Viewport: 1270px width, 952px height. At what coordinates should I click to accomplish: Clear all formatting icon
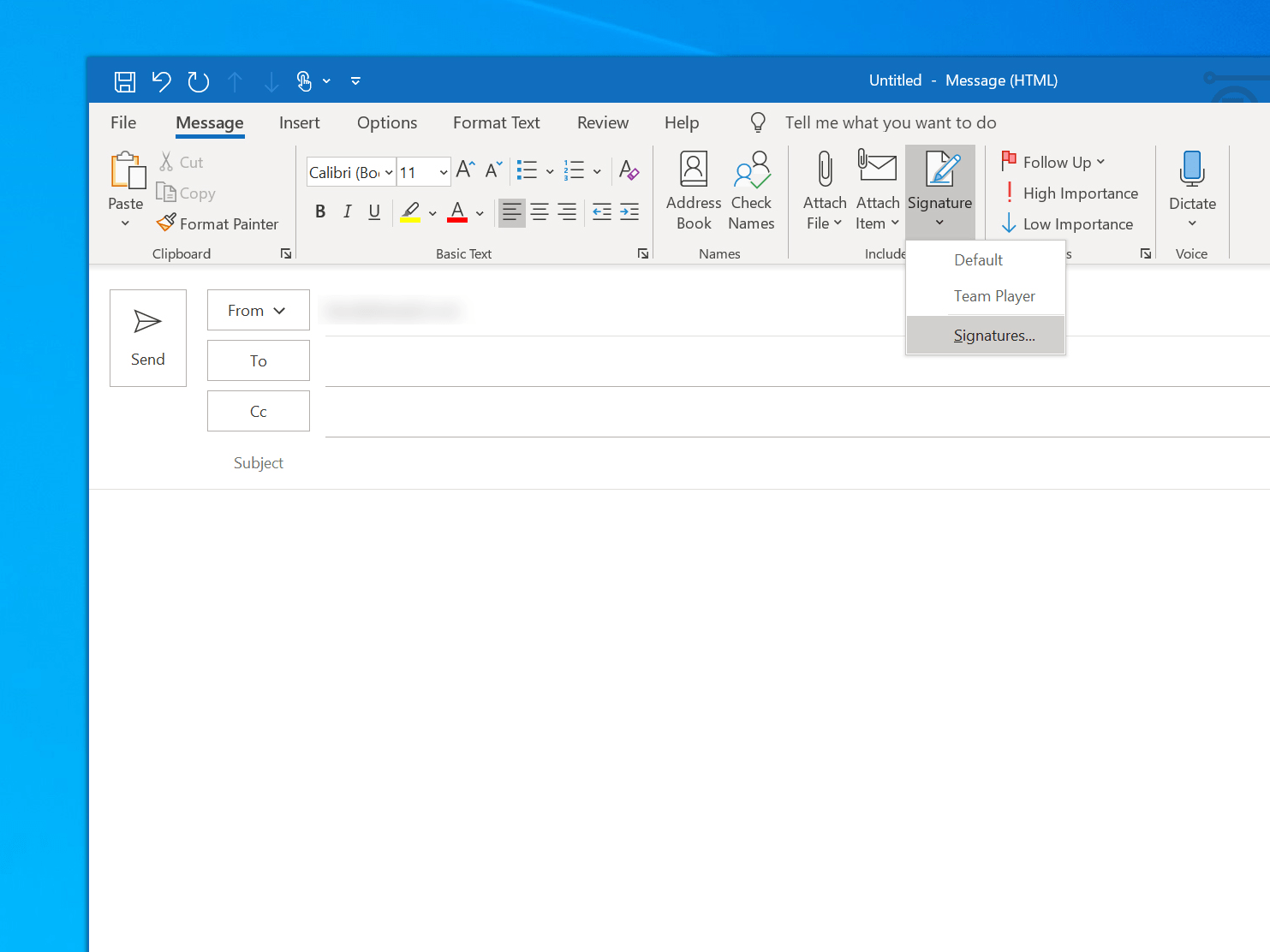pyautogui.click(x=629, y=170)
